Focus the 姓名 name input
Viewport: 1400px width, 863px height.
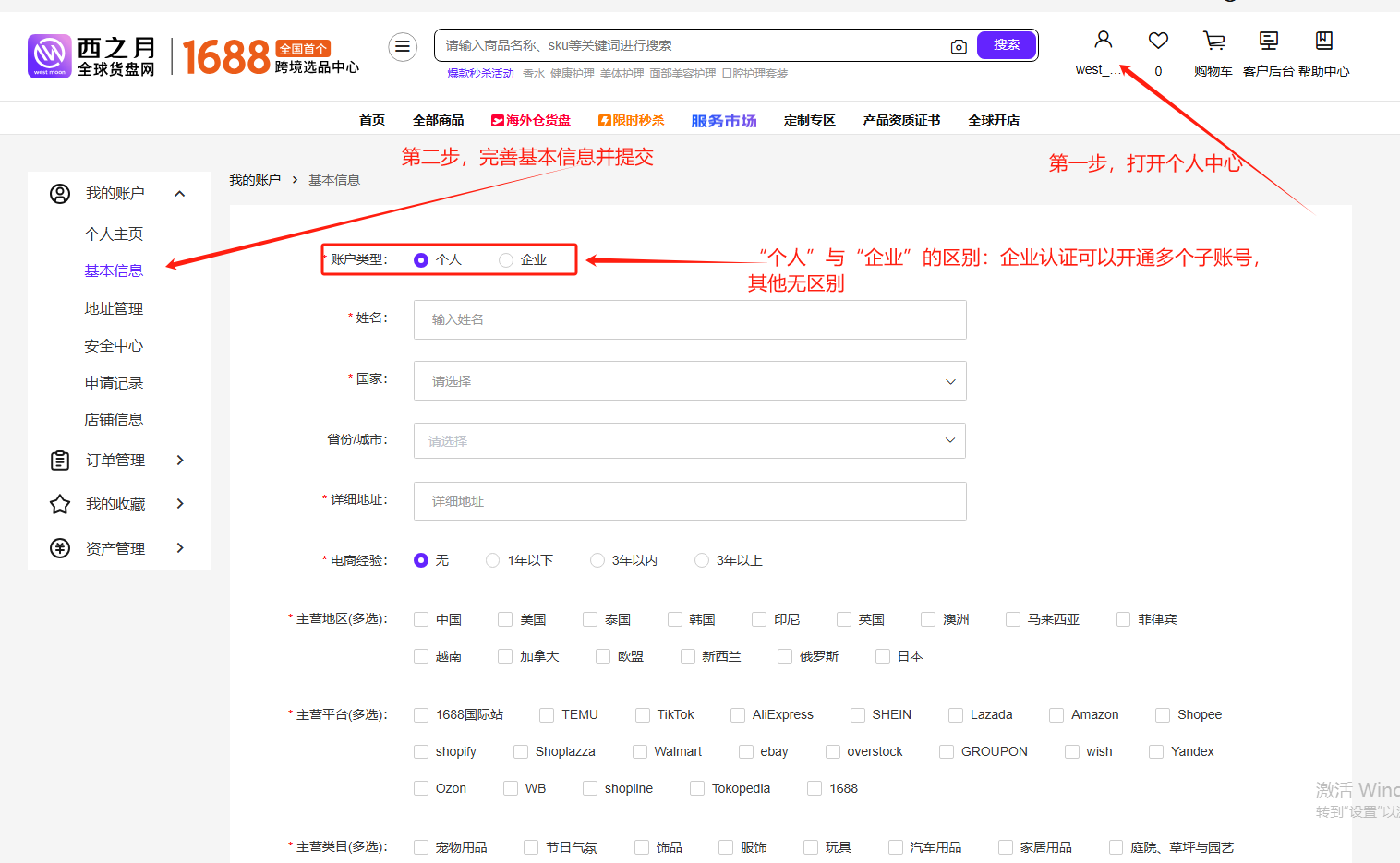[x=690, y=319]
